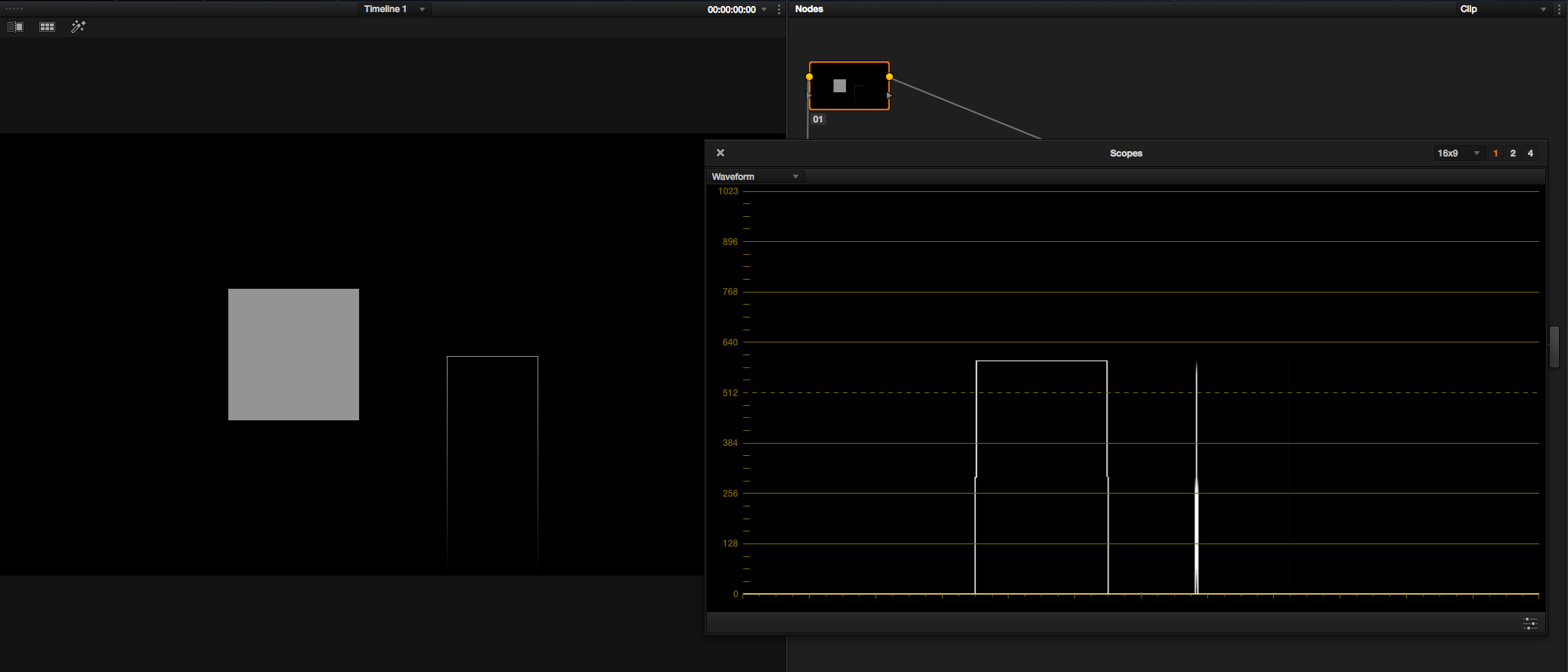Viewport: 1568px width, 672px height.
Task: Click the Scopes window title
Action: [1126, 153]
